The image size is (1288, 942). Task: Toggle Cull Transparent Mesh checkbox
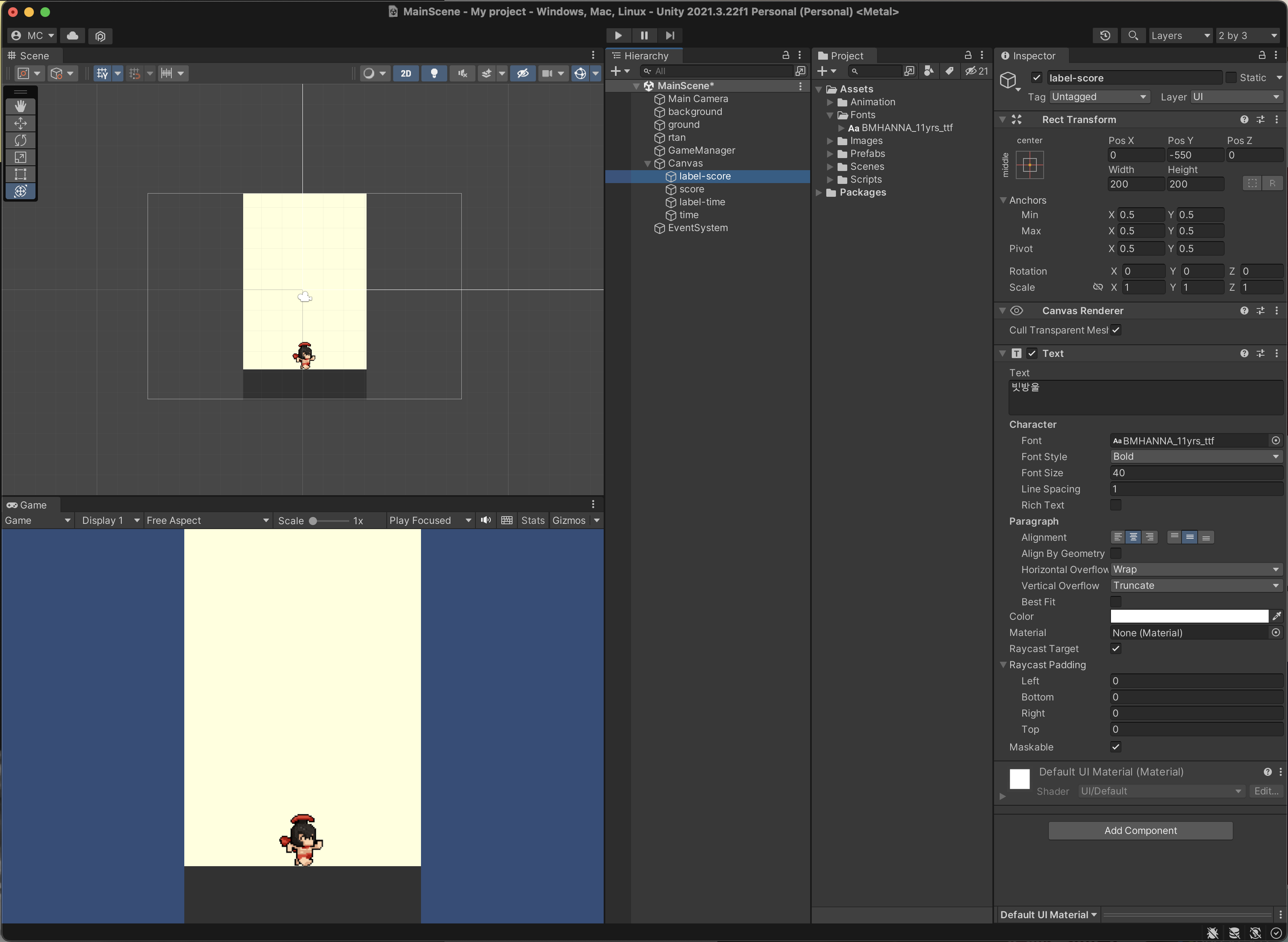coord(1116,330)
